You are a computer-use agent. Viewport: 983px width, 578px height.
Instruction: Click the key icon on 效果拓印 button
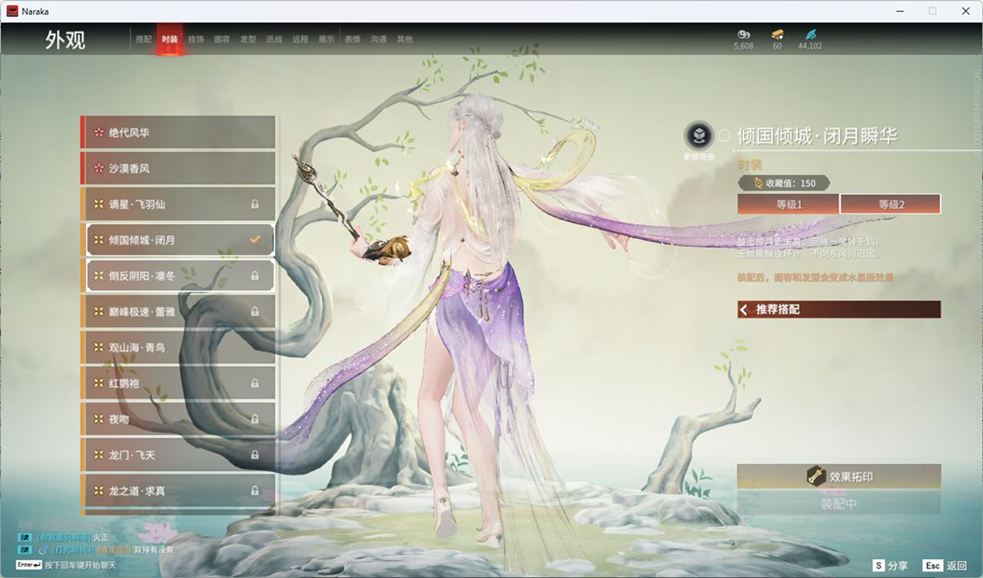[816, 477]
